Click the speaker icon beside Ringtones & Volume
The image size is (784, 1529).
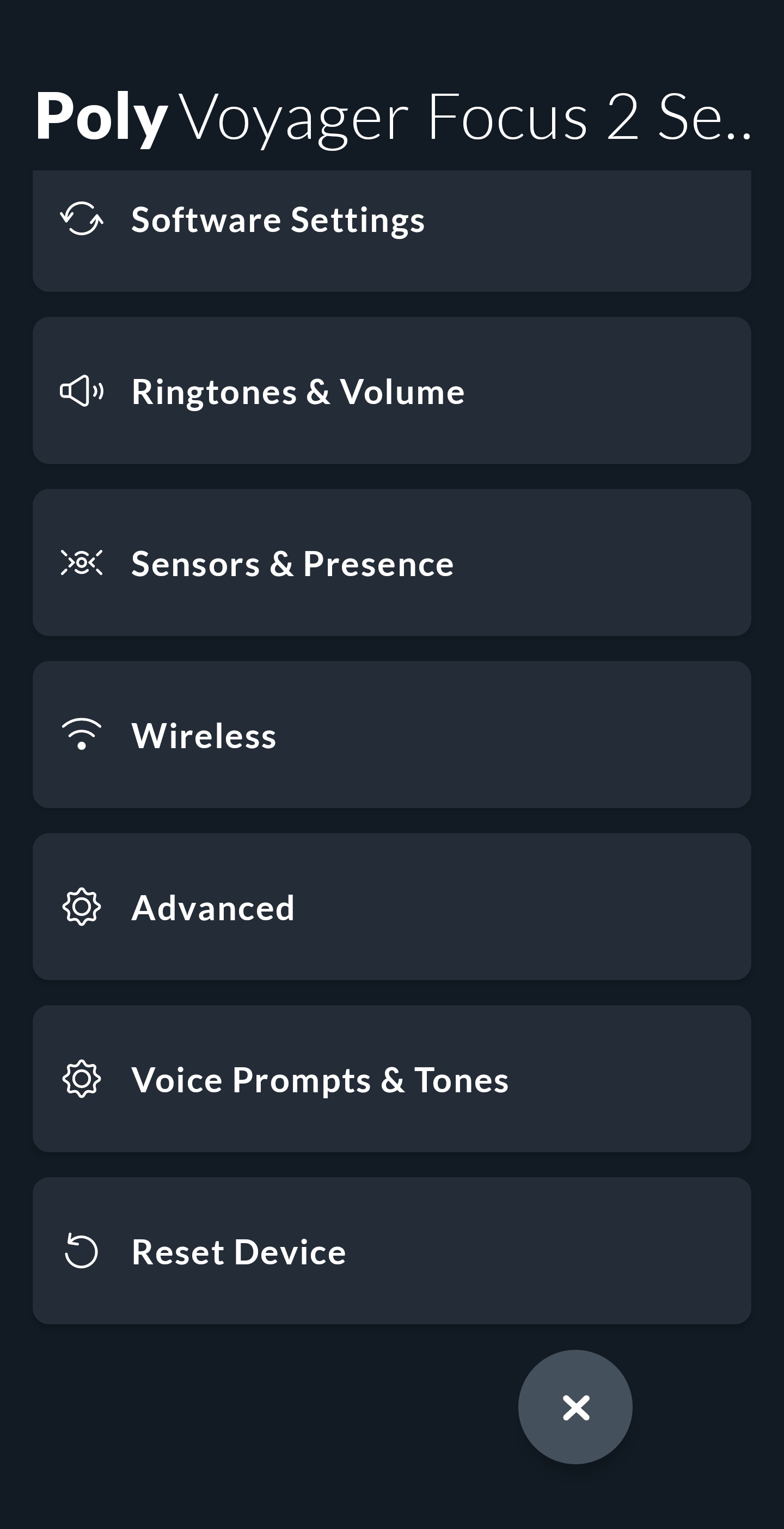coord(82,391)
